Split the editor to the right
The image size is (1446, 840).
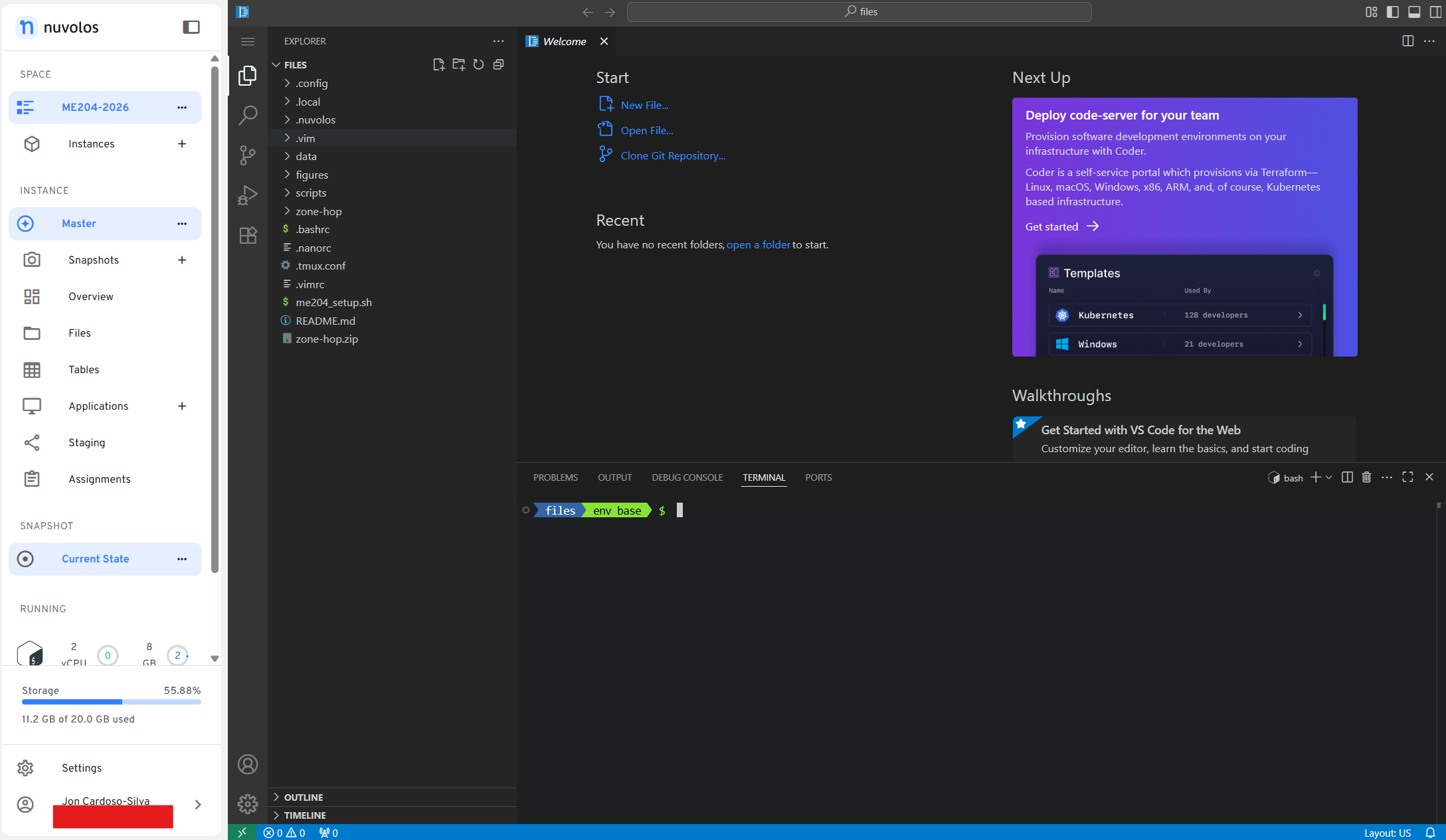(x=1407, y=41)
